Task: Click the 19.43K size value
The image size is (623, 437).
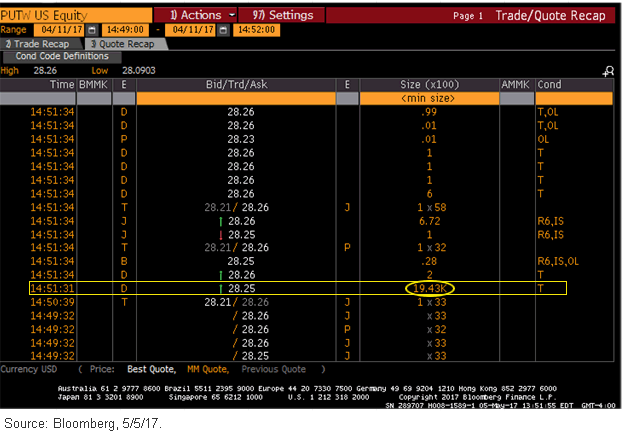Action: pyautogui.click(x=430, y=288)
